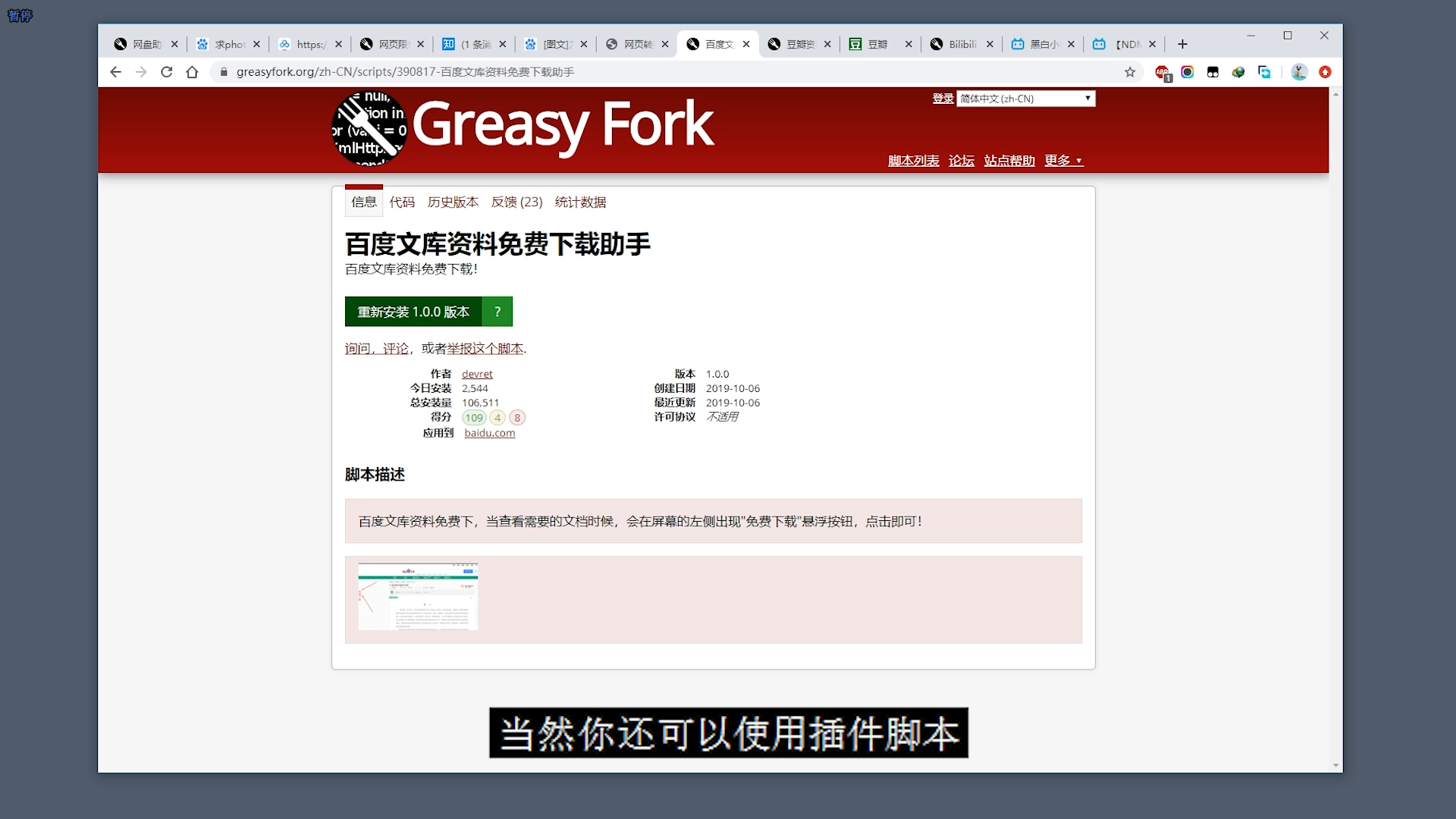Click the 登录 login link
The width and height of the screenshot is (1456, 819).
(x=943, y=99)
